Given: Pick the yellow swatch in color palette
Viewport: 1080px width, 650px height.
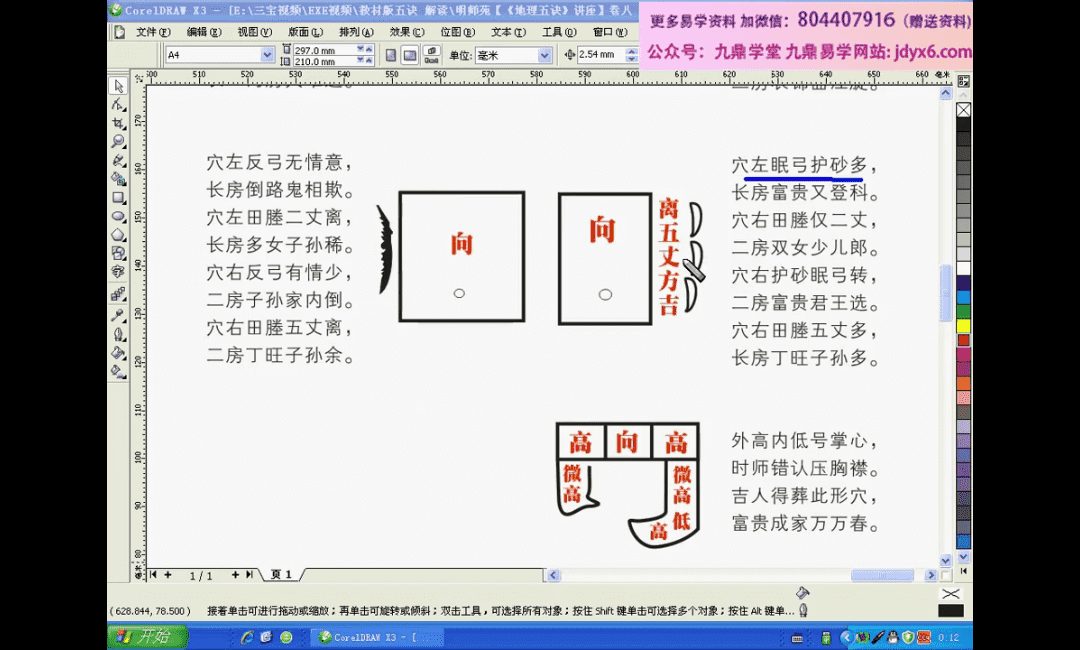Looking at the screenshot, I should pos(963,325).
